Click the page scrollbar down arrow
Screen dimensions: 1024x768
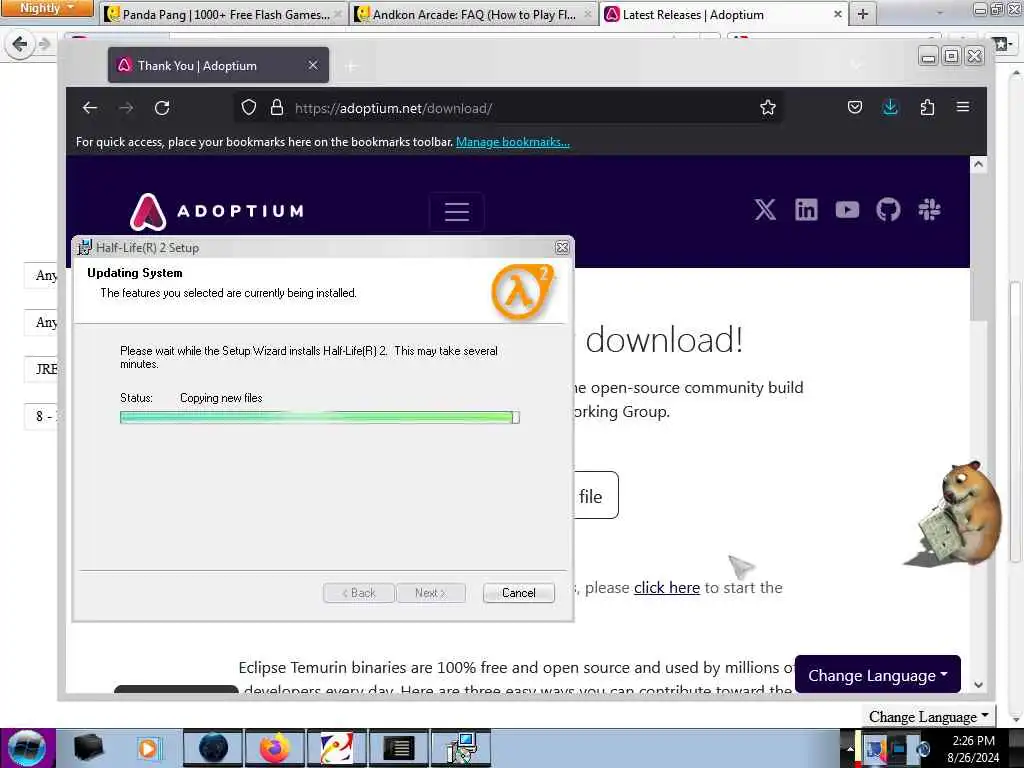tap(978, 684)
